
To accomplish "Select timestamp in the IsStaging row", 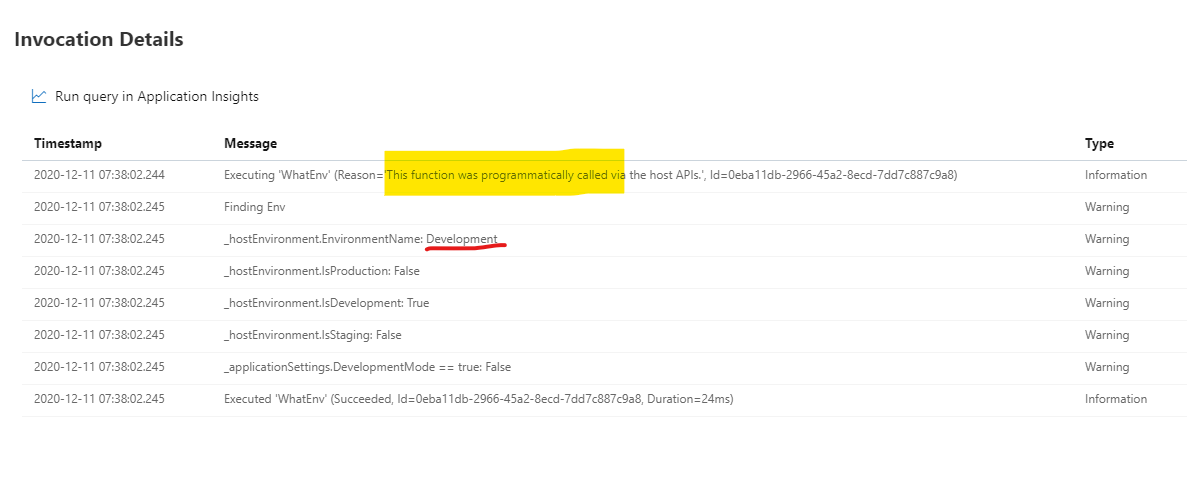I will click(99, 335).
